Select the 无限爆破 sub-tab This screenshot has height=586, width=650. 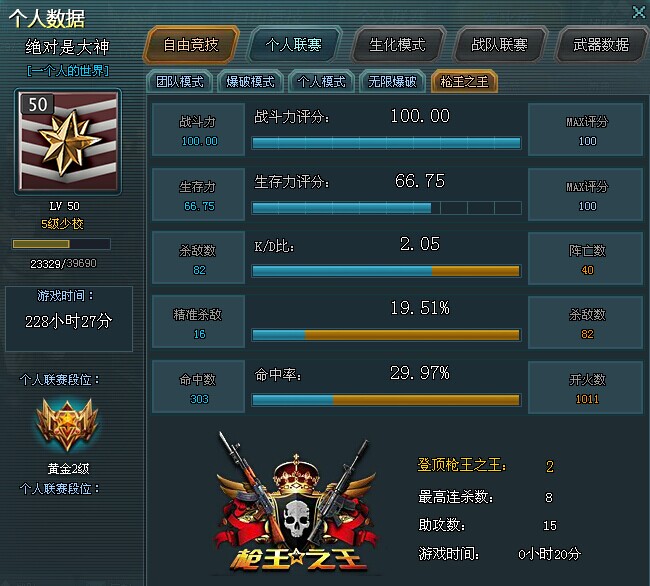[392, 82]
